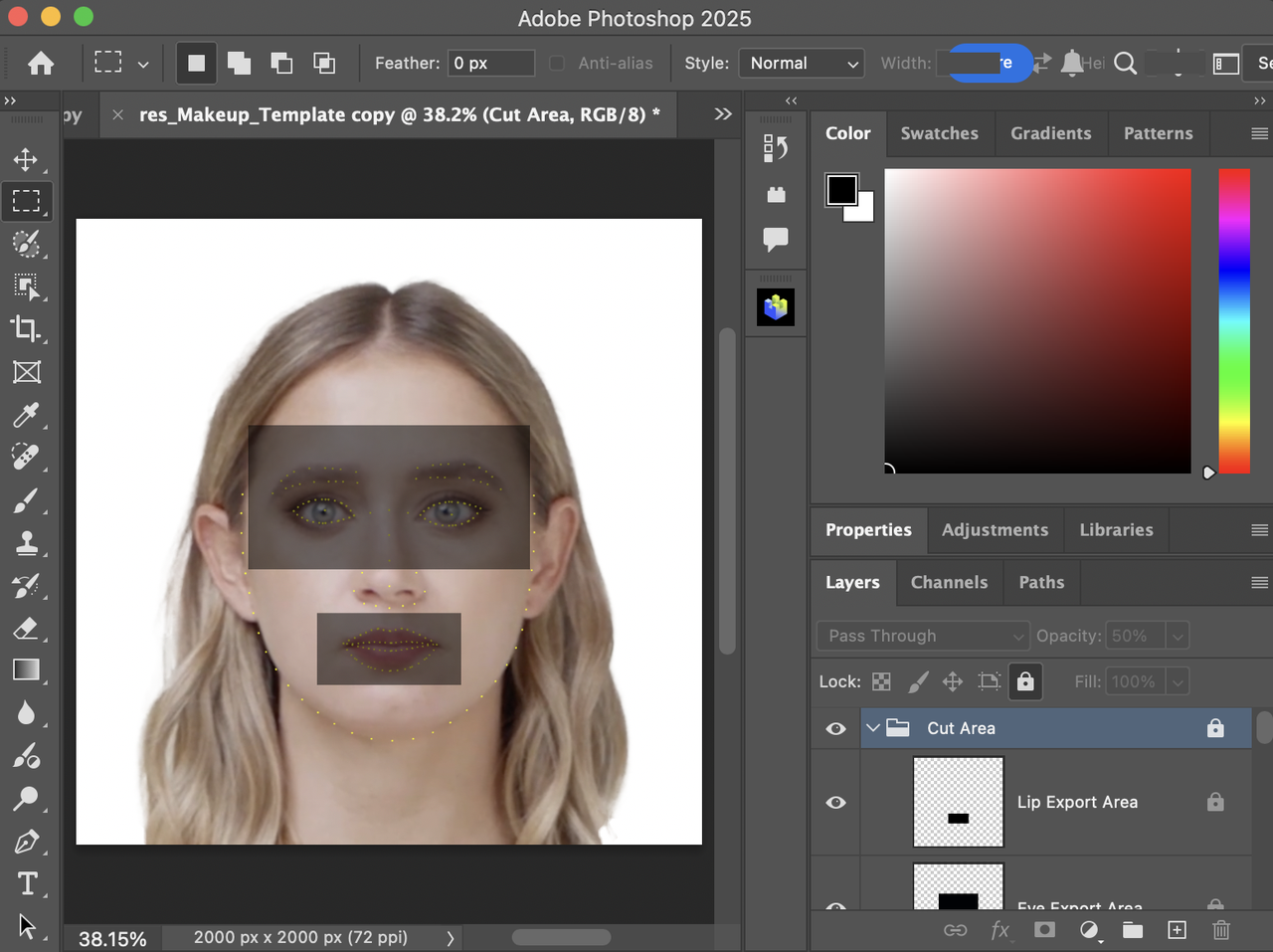1273x952 pixels.
Task: Hide the Lip Export Area layer
Action: pyautogui.click(x=836, y=803)
